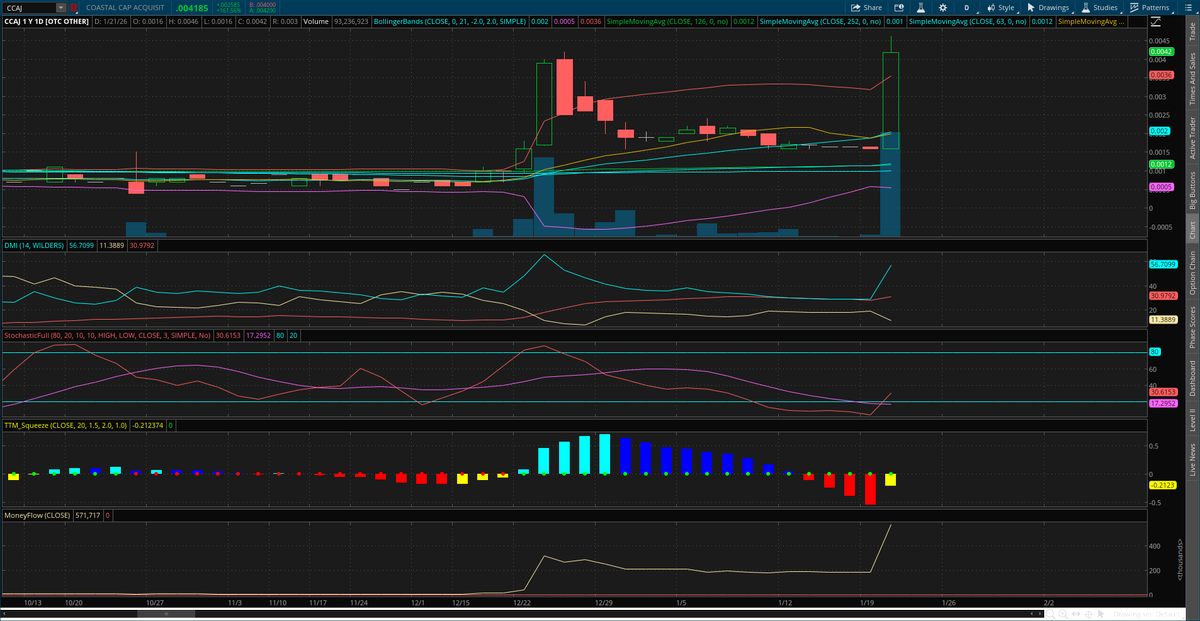The width and height of the screenshot is (1200, 621).
Task: Open the flask quick-study icon
Action: pyautogui.click(x=920, y=8)
